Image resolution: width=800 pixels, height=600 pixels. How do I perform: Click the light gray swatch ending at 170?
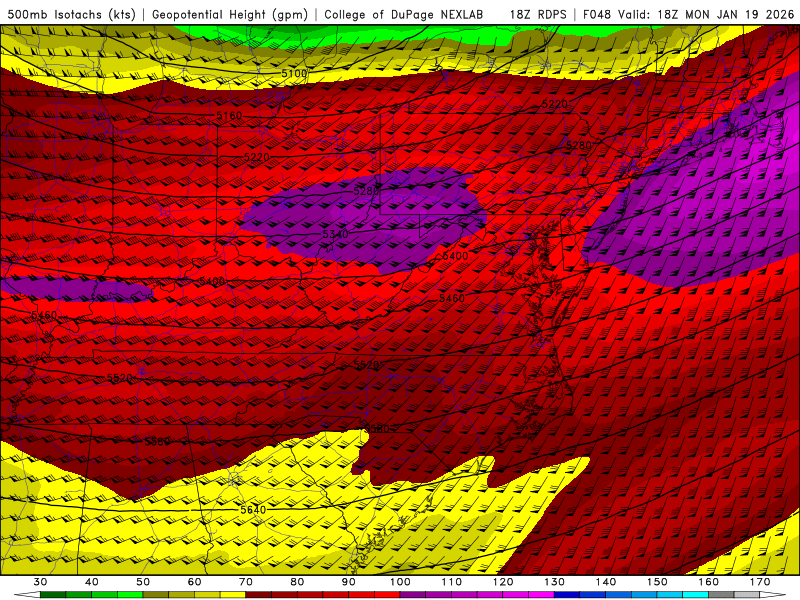point(746,595)
